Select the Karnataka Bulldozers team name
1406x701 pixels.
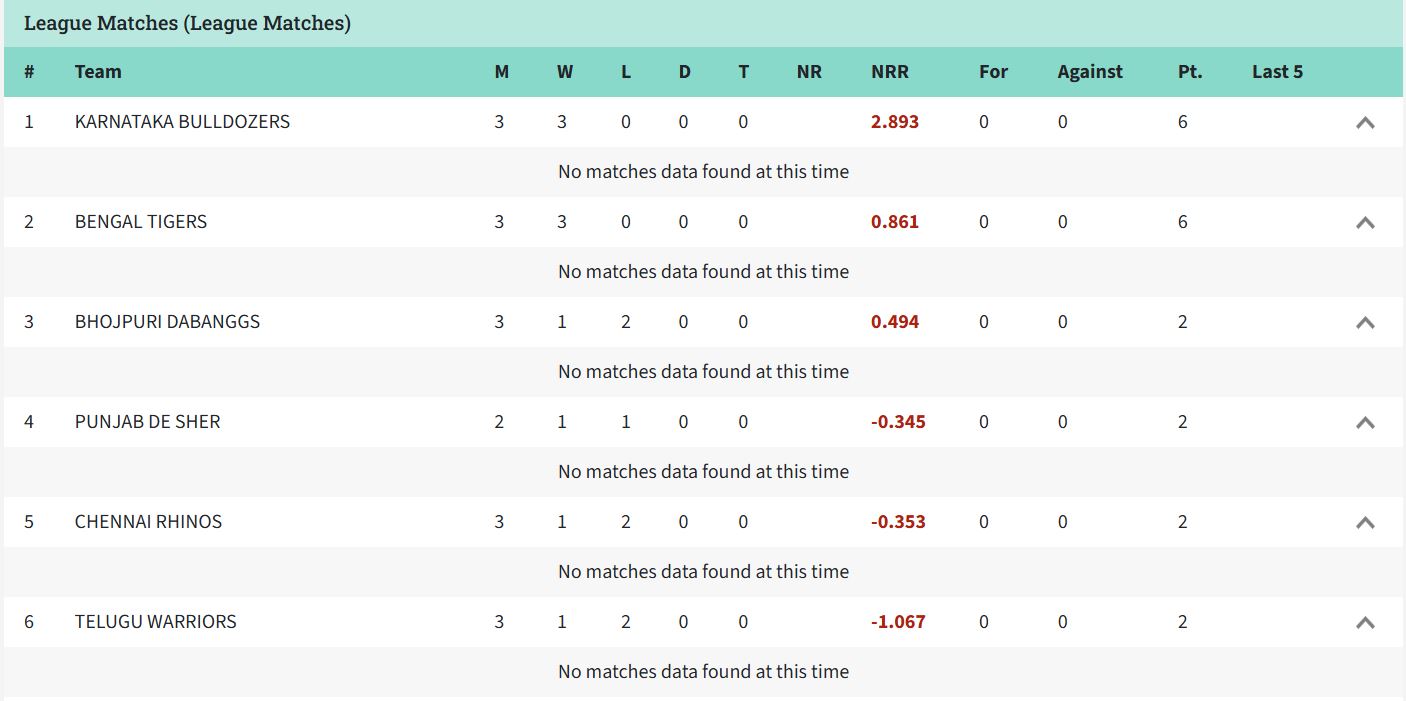point(180,122)
